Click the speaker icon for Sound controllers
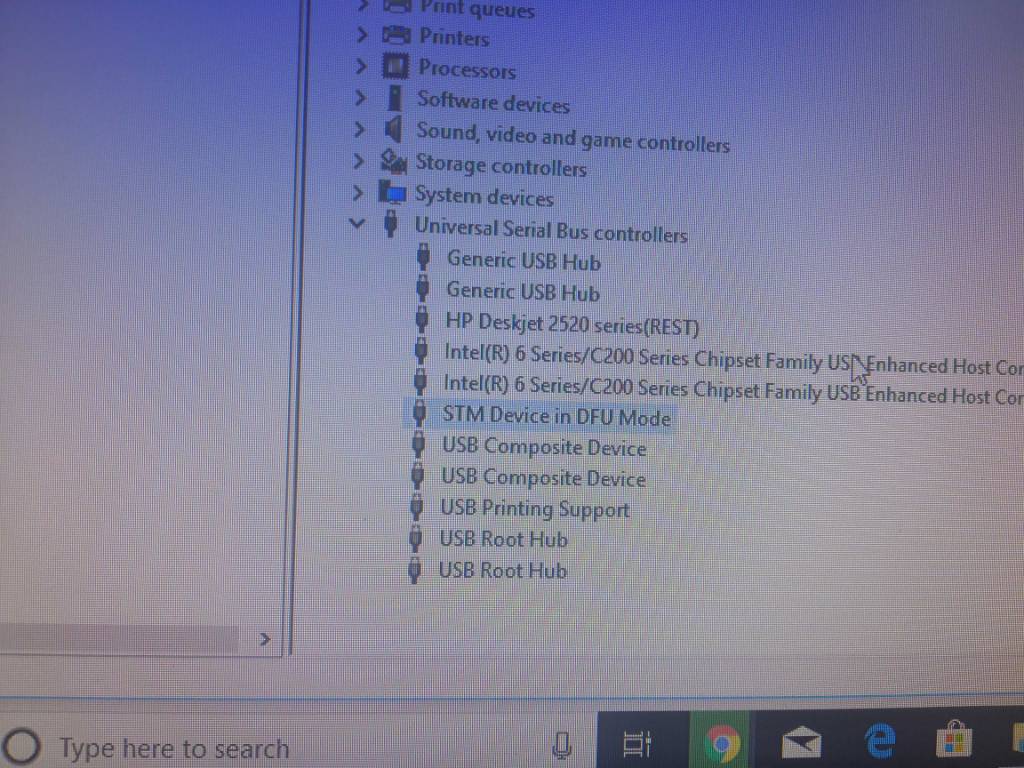The height and width of the screenshot is (768, 1024). 392,129
